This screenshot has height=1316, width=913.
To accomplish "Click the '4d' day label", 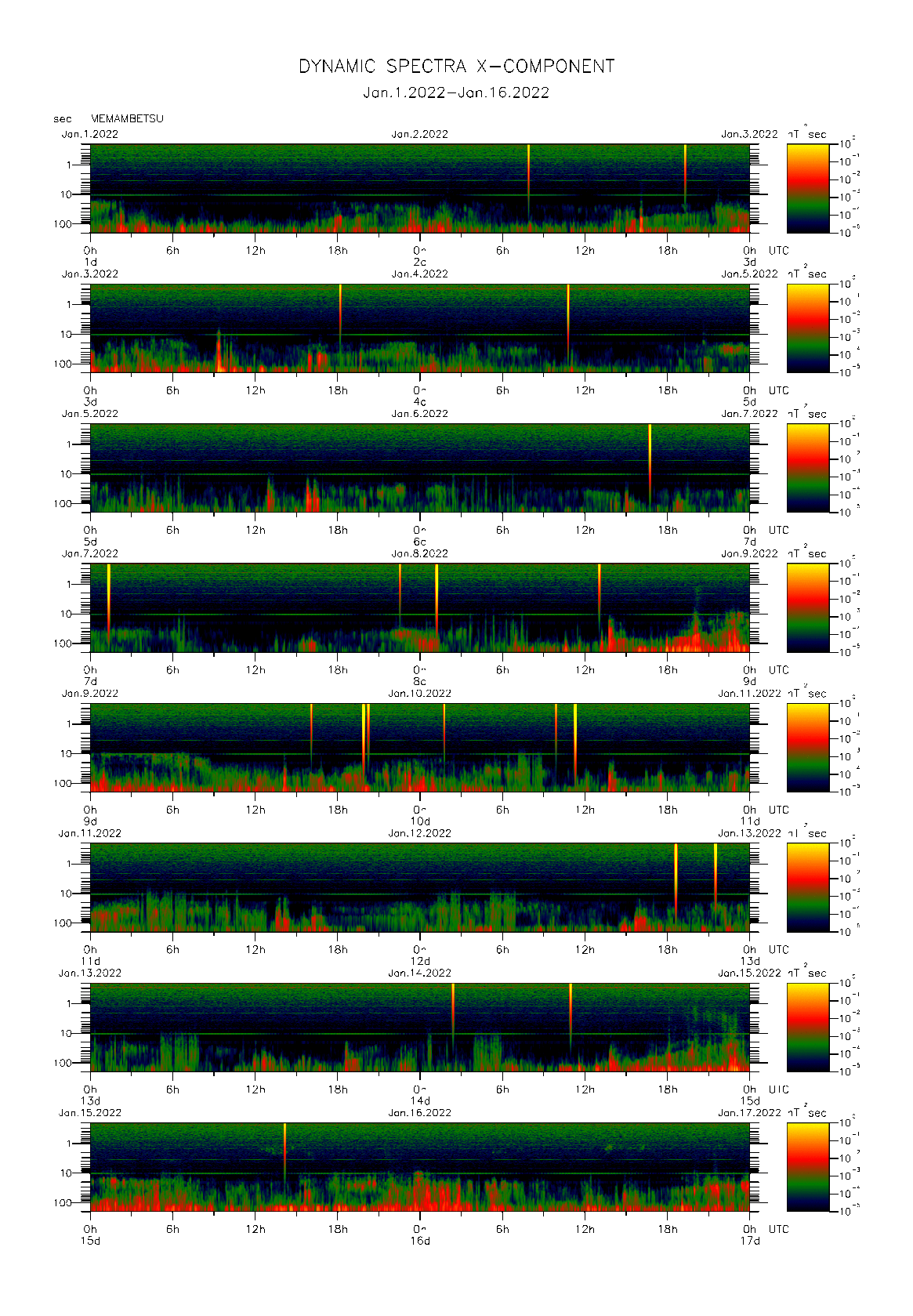I will tap(420, 401).
